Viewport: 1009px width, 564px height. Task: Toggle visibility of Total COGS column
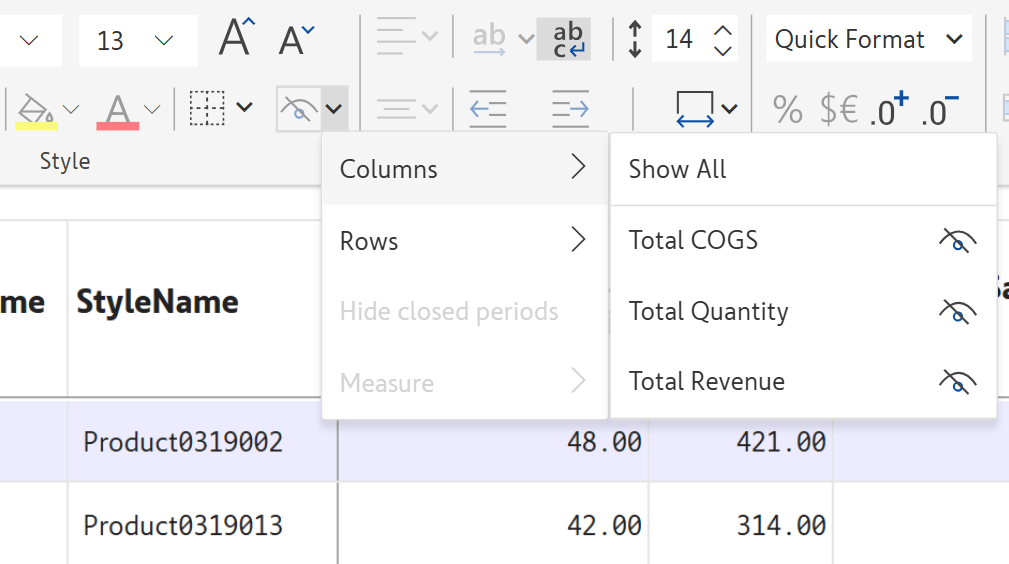click(x=958, y=241)
